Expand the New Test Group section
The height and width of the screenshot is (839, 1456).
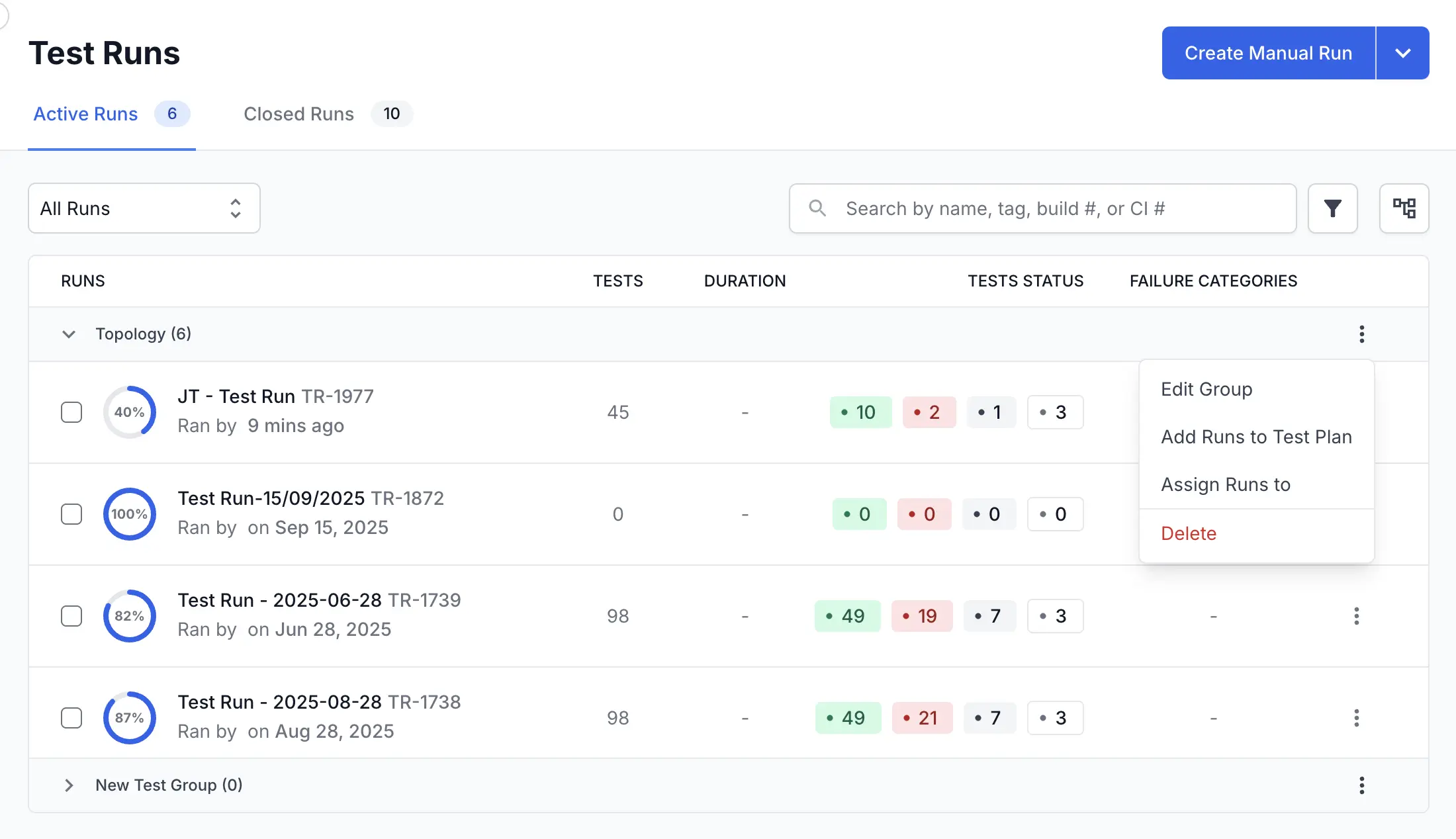tap(69, 785)
